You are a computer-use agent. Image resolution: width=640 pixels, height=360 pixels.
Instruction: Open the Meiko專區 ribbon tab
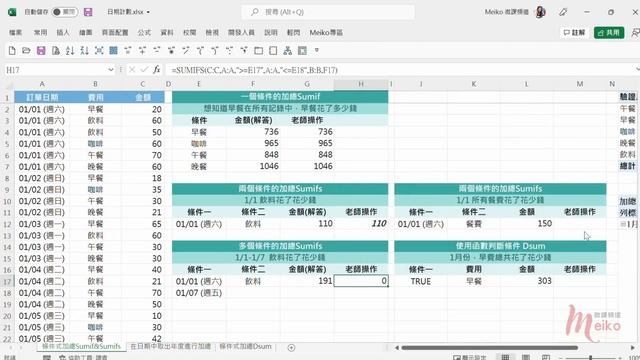coord(326,32)
